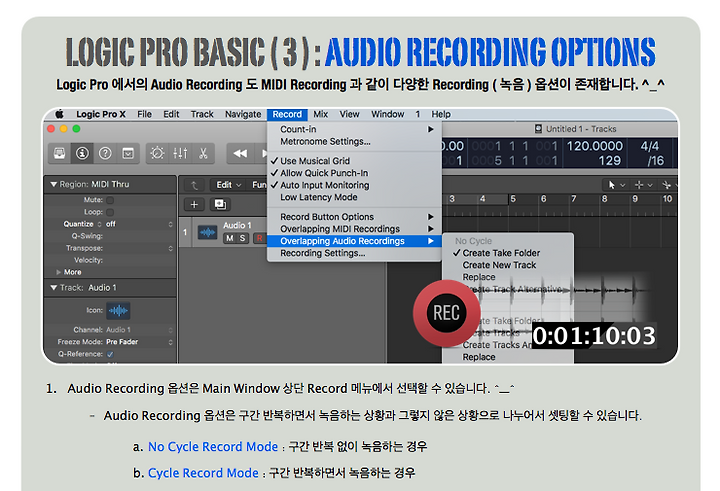Choose Recording Settings… item
This screenshot has height=491, width=720.
pos(354,253)
